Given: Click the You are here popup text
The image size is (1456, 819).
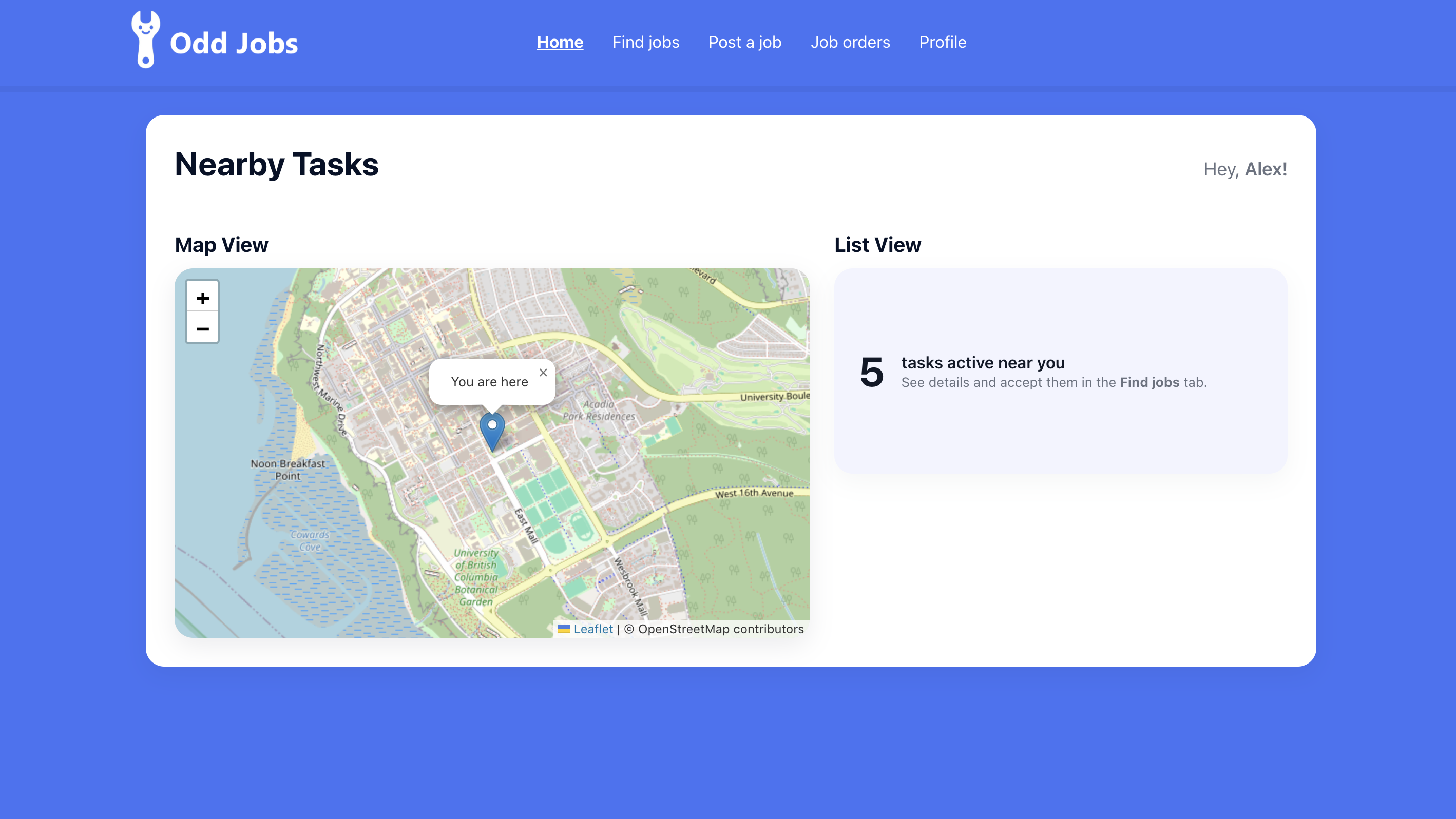Looking at the screenshot, I should (x=489, y=382).
